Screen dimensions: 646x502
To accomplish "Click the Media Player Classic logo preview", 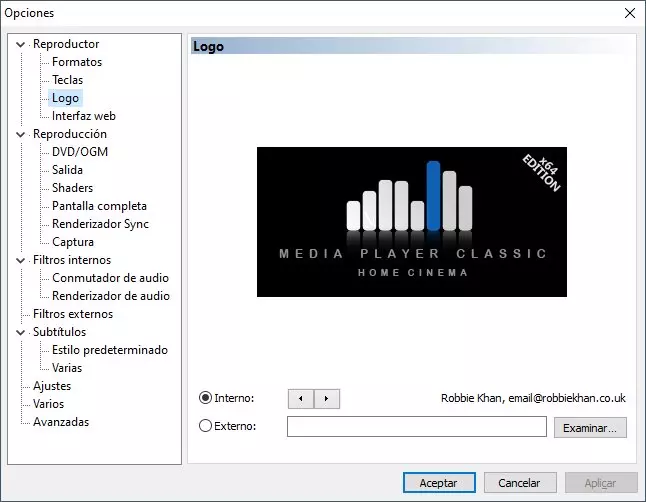I will coord(412,222).
